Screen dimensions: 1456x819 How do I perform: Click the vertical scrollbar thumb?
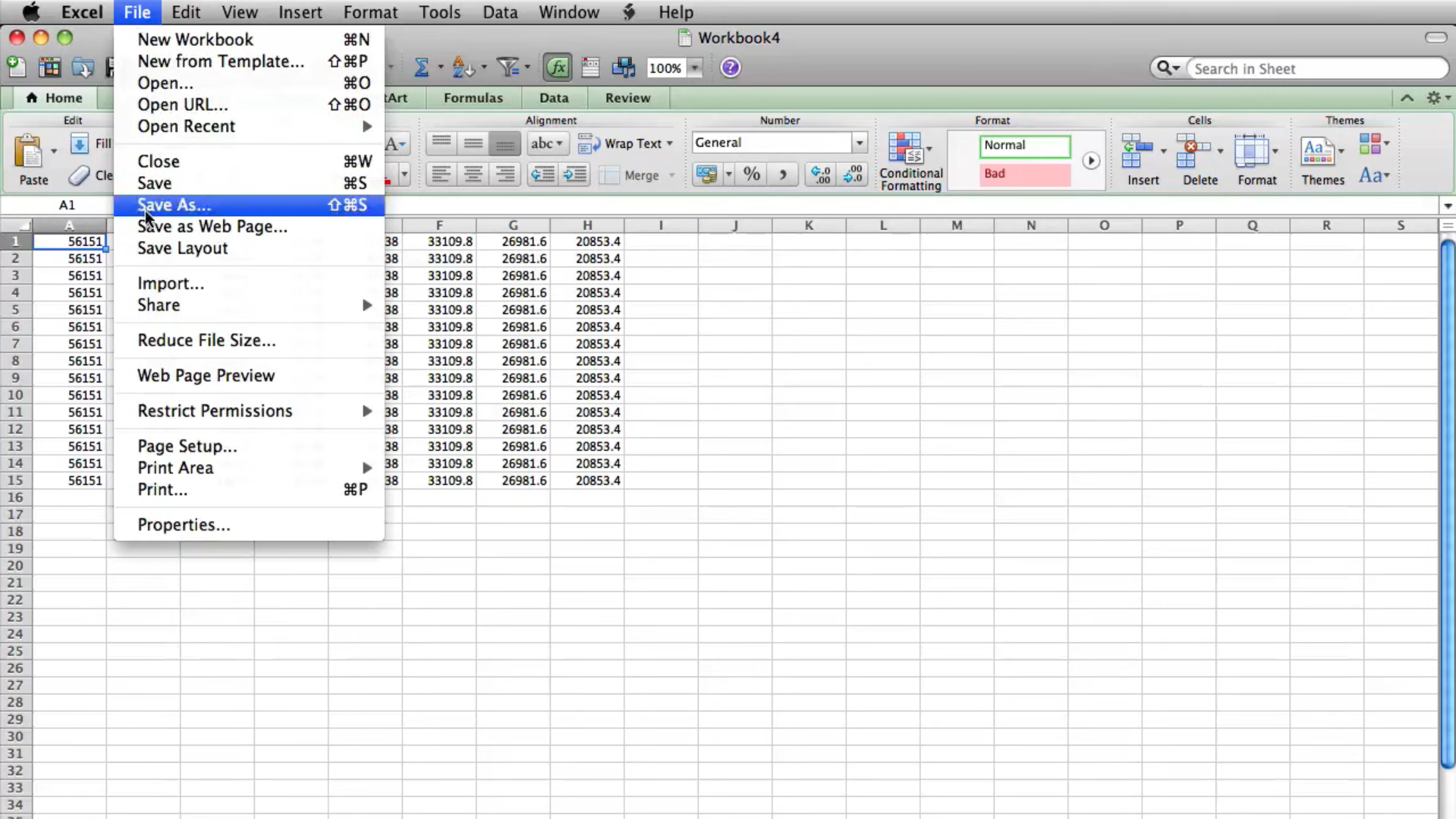[1447, 503]
